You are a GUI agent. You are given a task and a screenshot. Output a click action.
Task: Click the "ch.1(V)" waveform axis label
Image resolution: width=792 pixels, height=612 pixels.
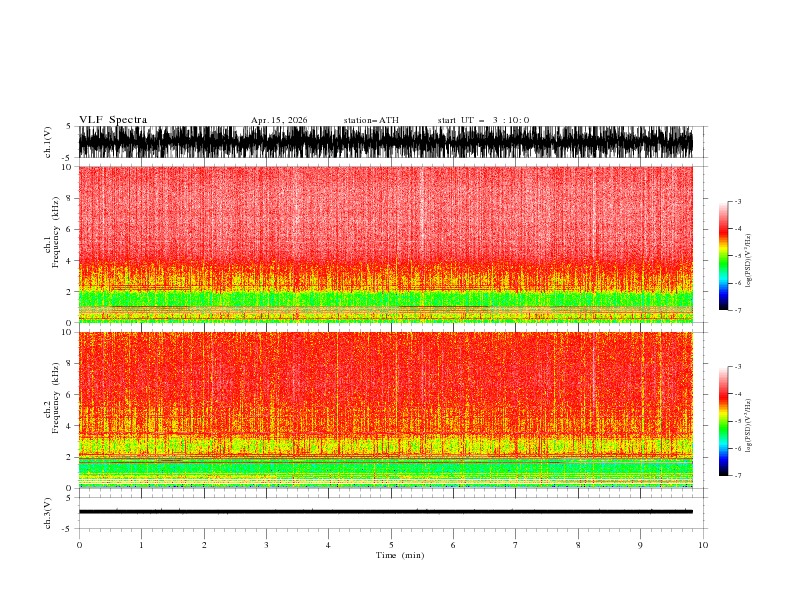48,142
